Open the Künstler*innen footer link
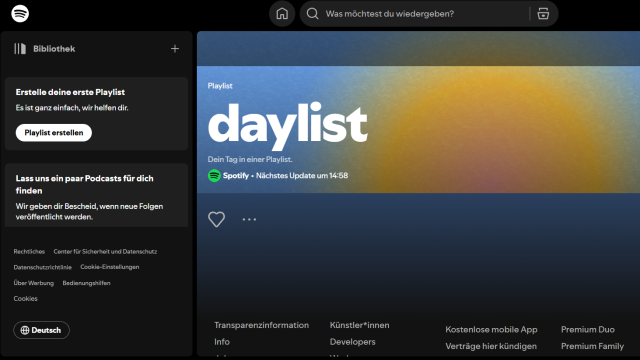The width and height of the screenshot is (640, 360). (x=360, y=325)
